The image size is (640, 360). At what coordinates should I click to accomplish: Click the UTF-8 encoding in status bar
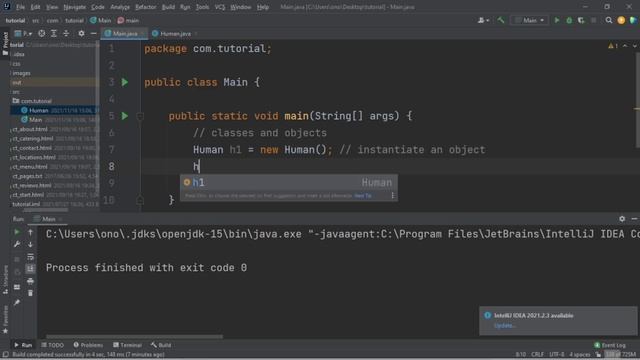(556, 355)
